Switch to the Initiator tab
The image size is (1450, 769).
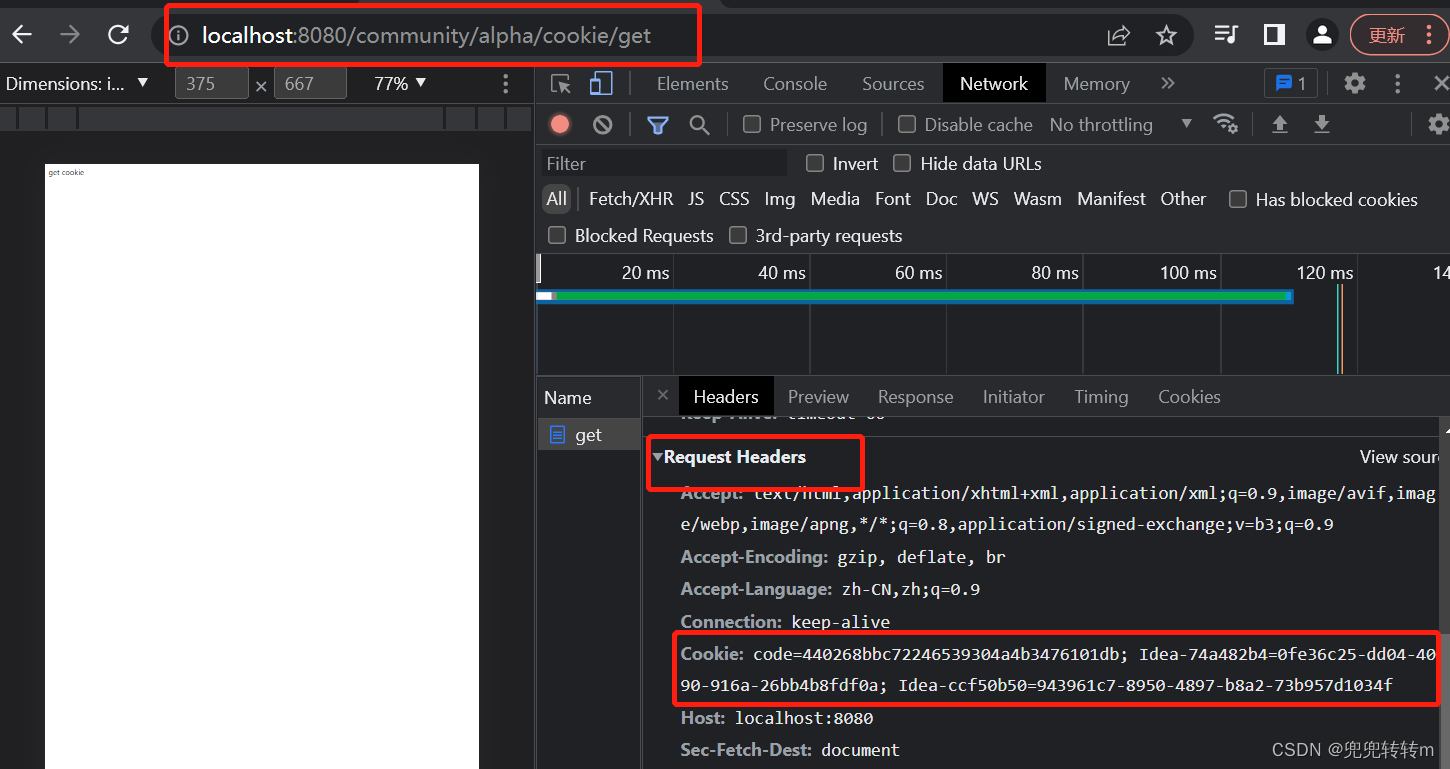(1013, 397)
